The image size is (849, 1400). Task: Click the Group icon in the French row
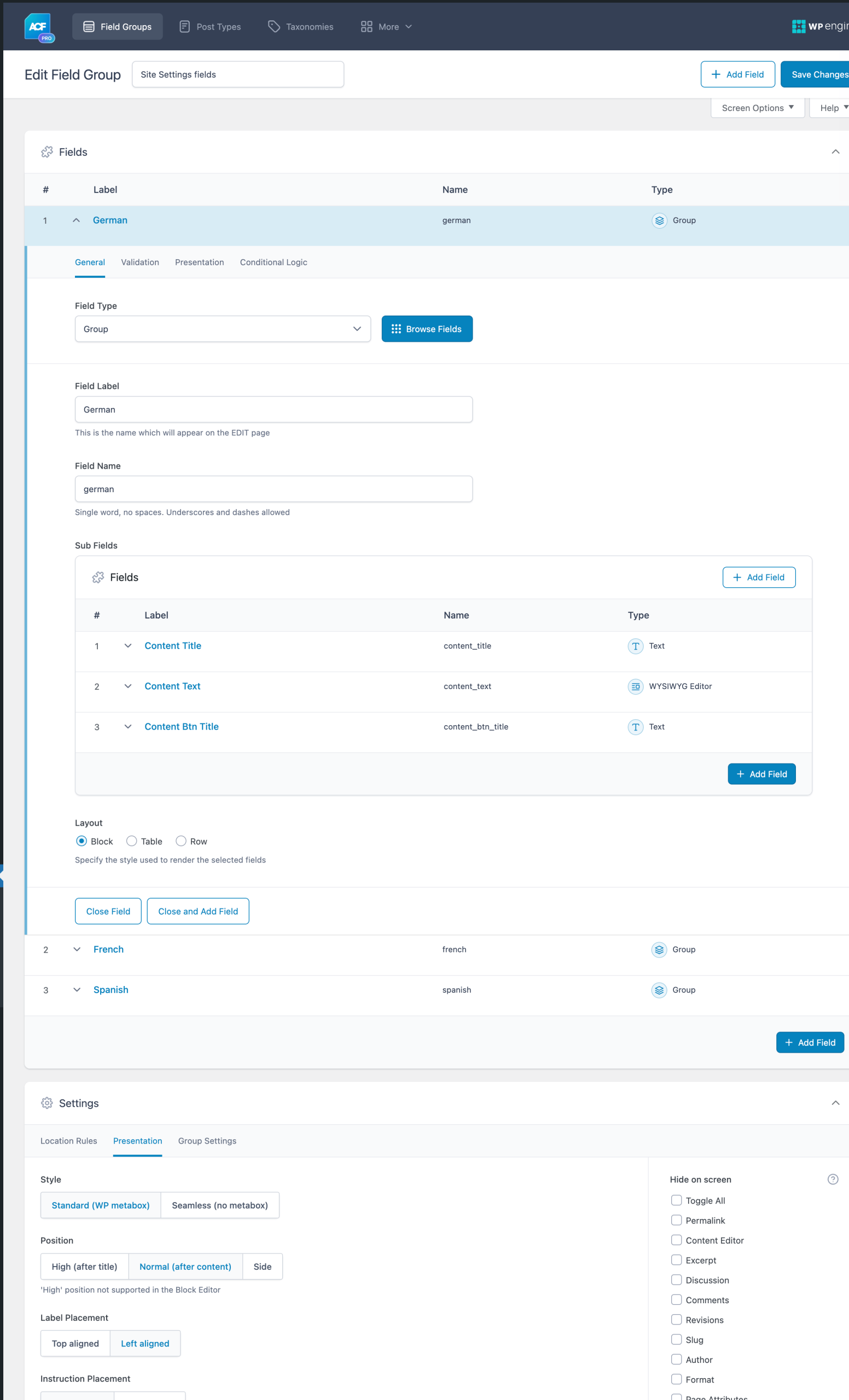coord(659,949)
